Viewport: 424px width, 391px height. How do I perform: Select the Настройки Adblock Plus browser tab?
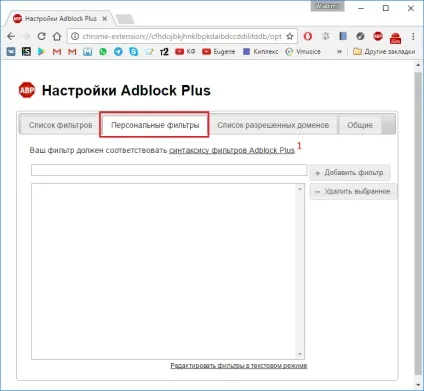[x=61, y=19]
